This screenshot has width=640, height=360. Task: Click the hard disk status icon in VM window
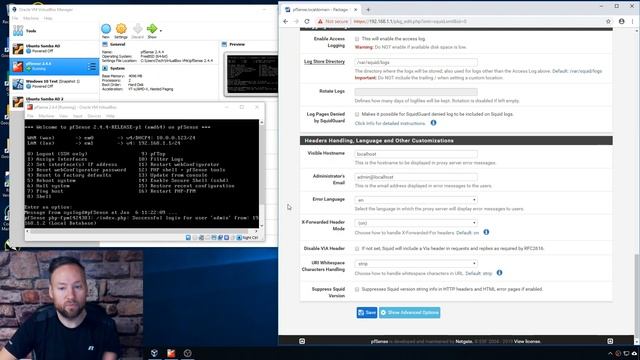click(x=188, y=237)
